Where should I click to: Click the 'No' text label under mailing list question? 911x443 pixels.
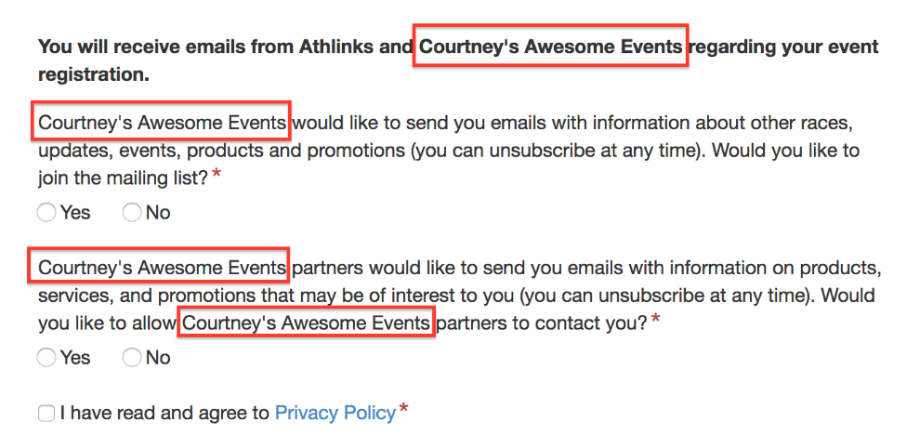click(158, 213)
